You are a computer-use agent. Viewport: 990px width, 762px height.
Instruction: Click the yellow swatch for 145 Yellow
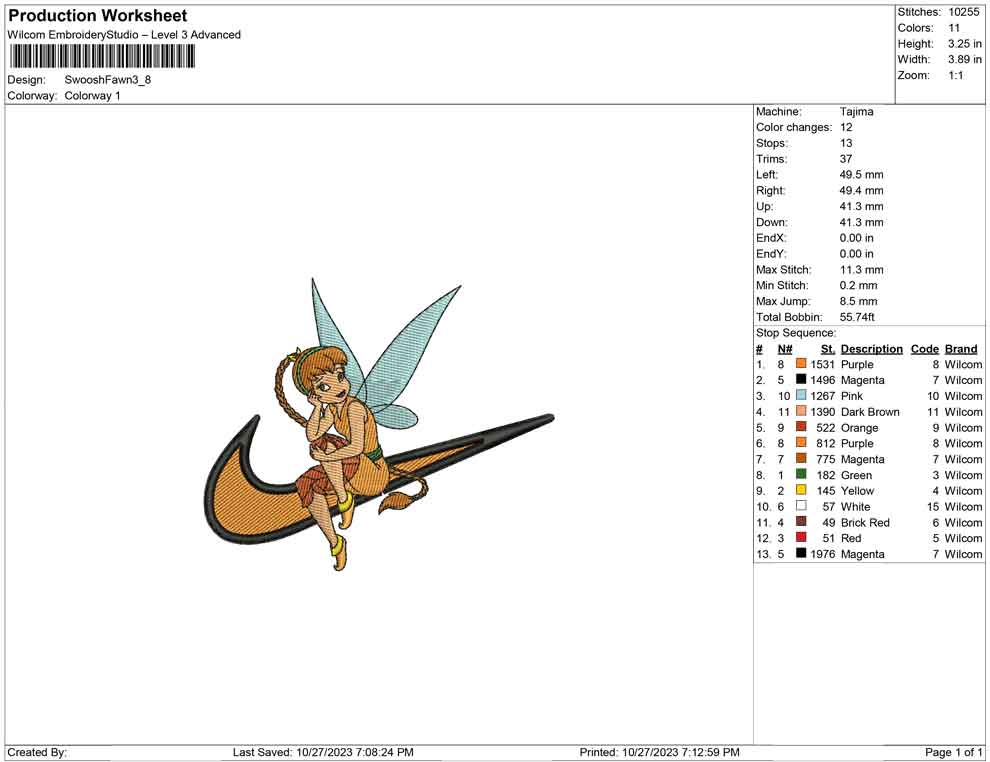[x=801, y=490]
